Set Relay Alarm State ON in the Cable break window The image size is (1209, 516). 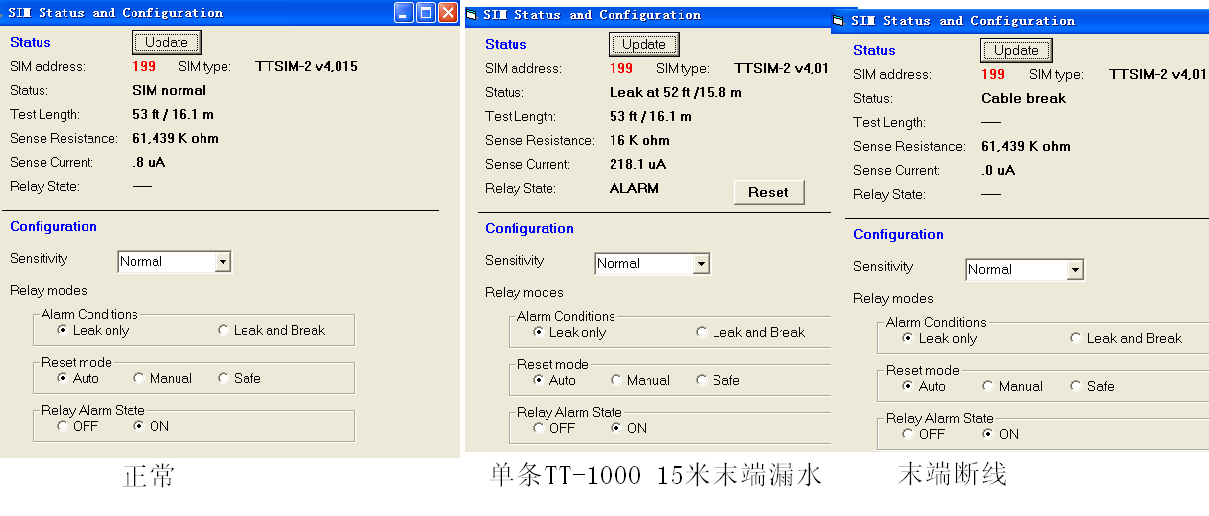(x=988, y=435)
